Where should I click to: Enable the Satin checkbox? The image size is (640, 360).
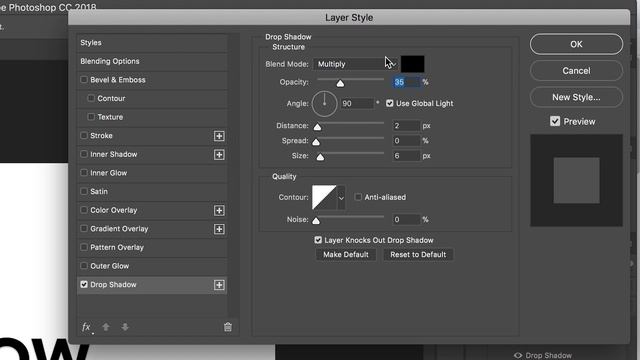pos(84,191)
